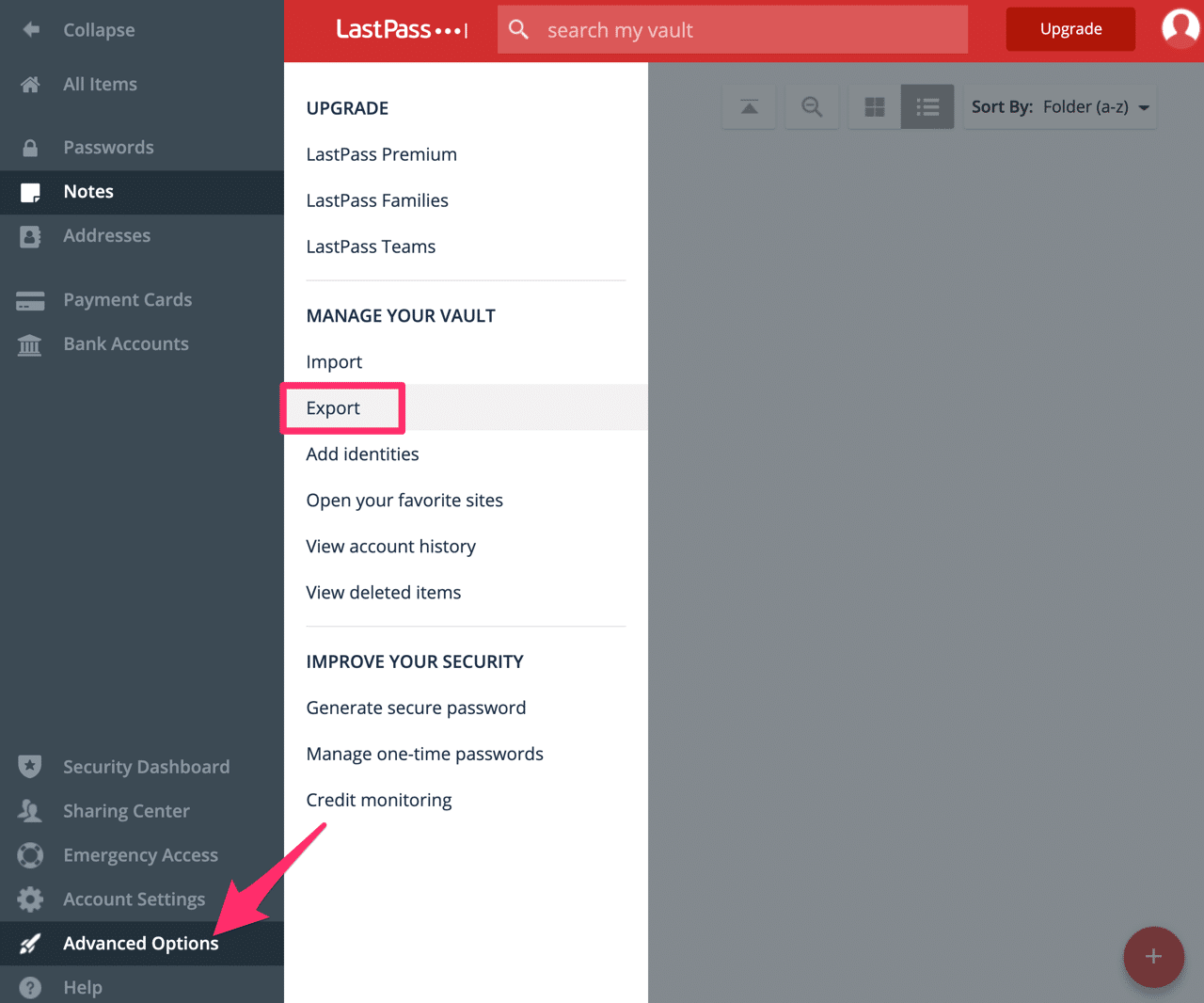Screen dimensions: 1204x1003
Task: Click the zoom out toolbar icon
Action: 812,106
